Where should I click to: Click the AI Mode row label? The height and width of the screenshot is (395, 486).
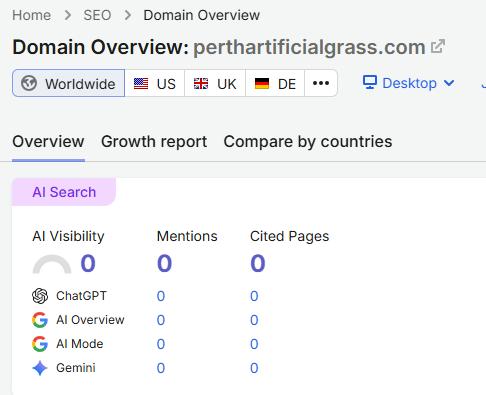click(x=80, y=344)
